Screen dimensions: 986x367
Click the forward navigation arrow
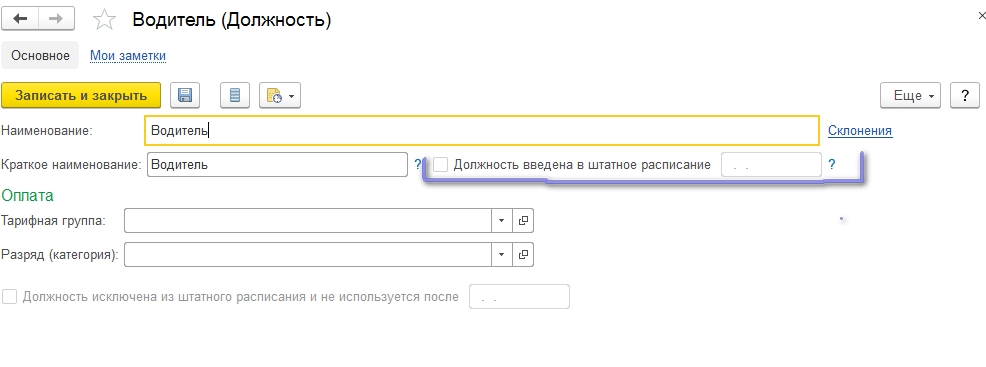coord(56,19)
